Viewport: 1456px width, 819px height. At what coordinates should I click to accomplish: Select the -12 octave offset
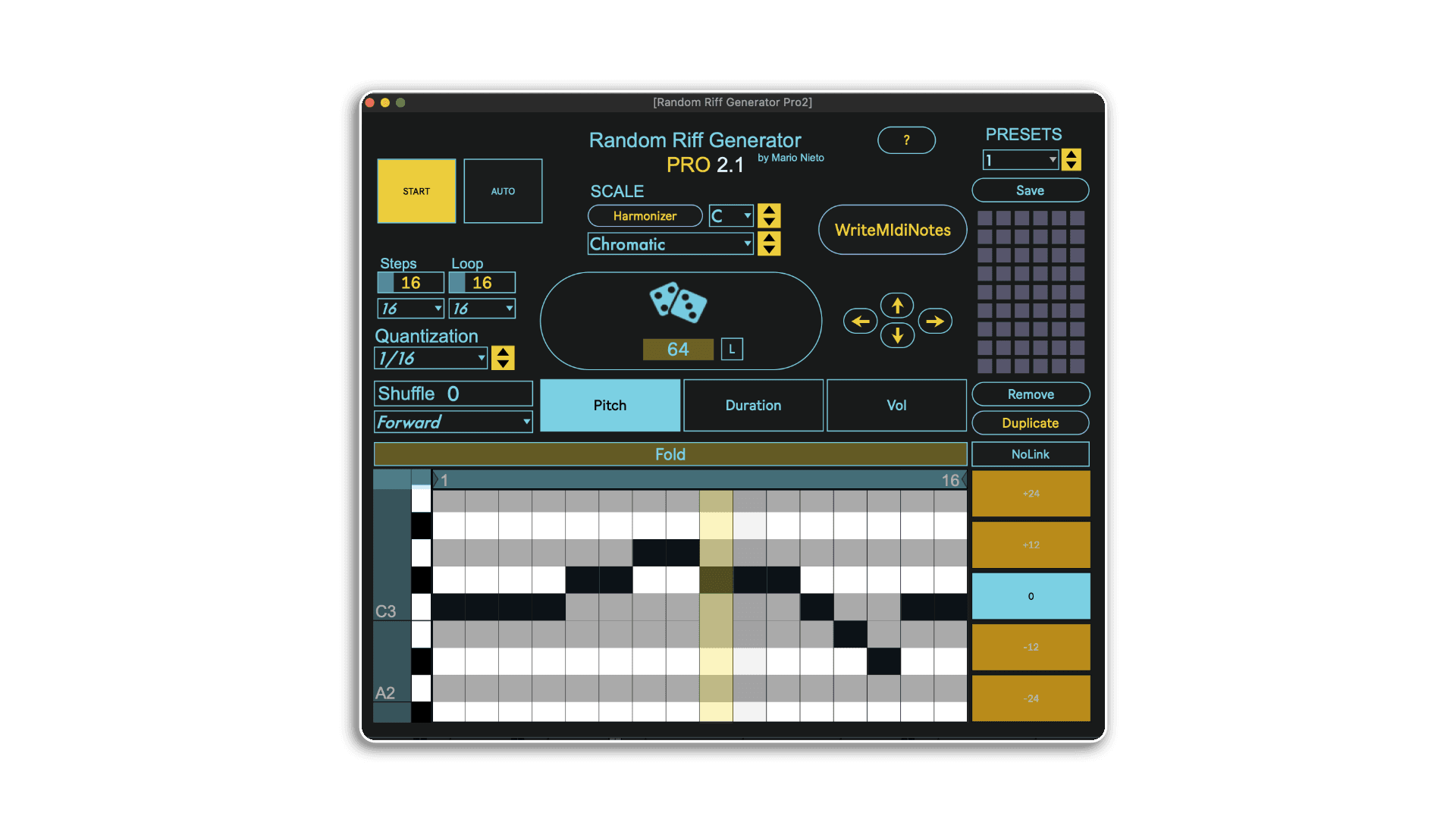coord(1031,648)
